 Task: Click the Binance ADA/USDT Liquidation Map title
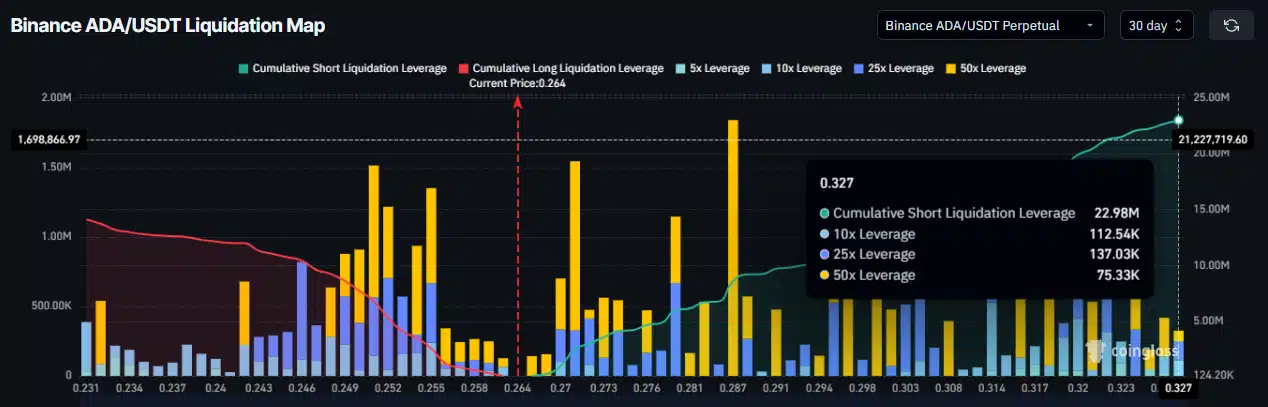[x=168, y=25]
